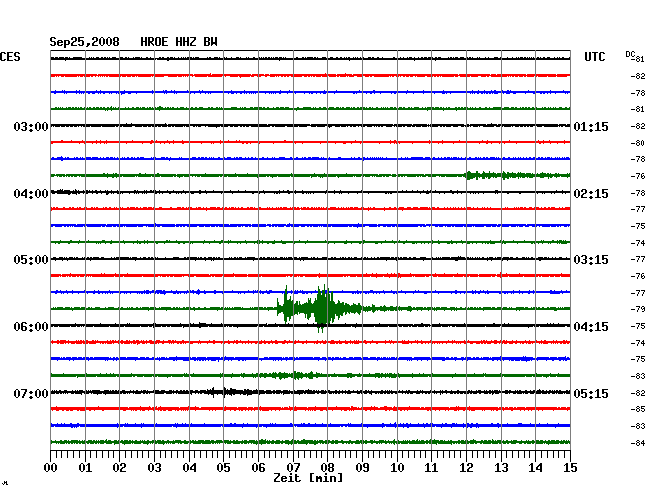Click minute tick label 15 on axis
Image resolution: width=650 pixels, height=494 pixels.
570,468
